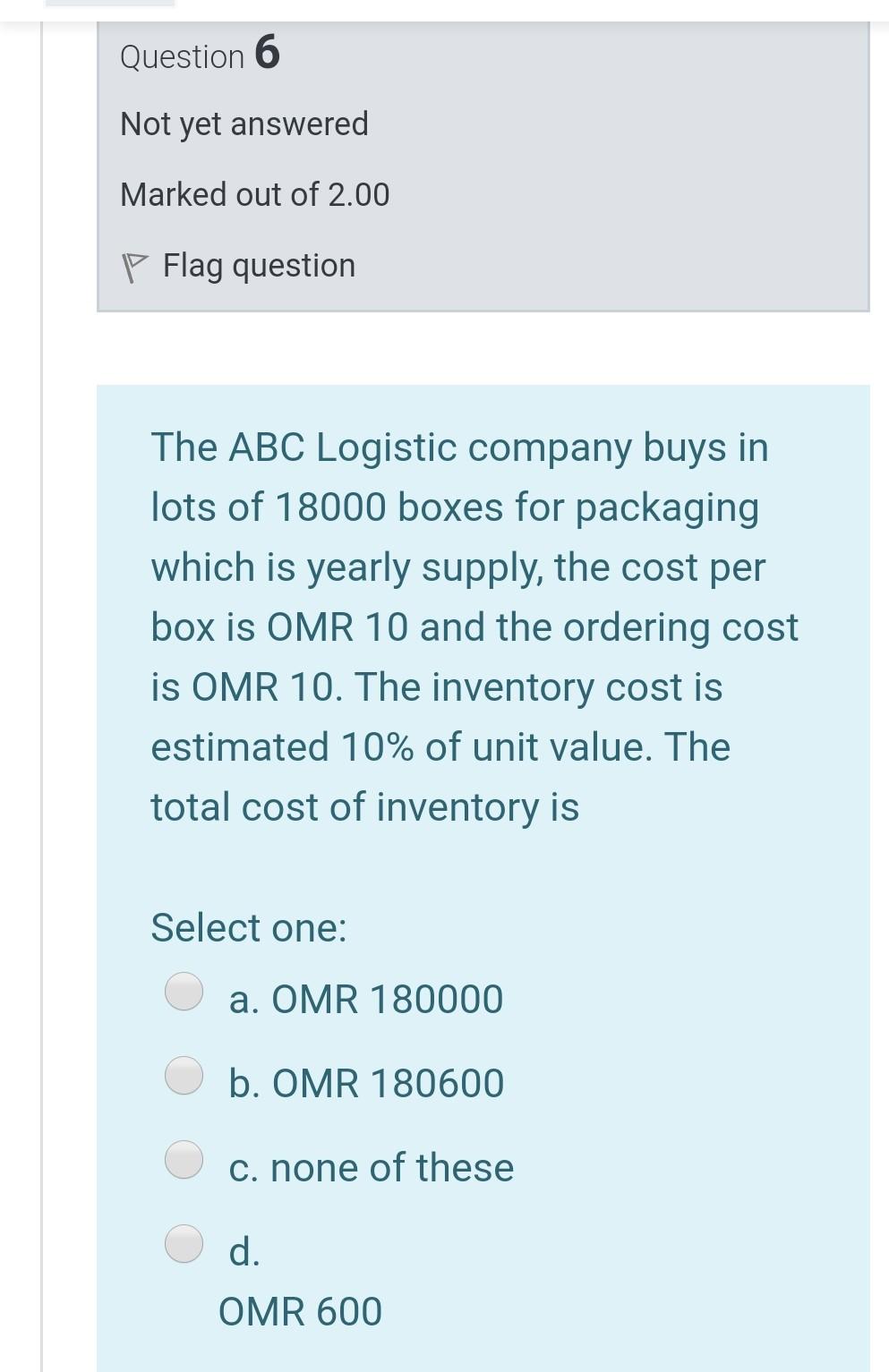Click the 'Marked out of 2.00' text
This screenshot has height=1372, width=889.
point(254,193)
